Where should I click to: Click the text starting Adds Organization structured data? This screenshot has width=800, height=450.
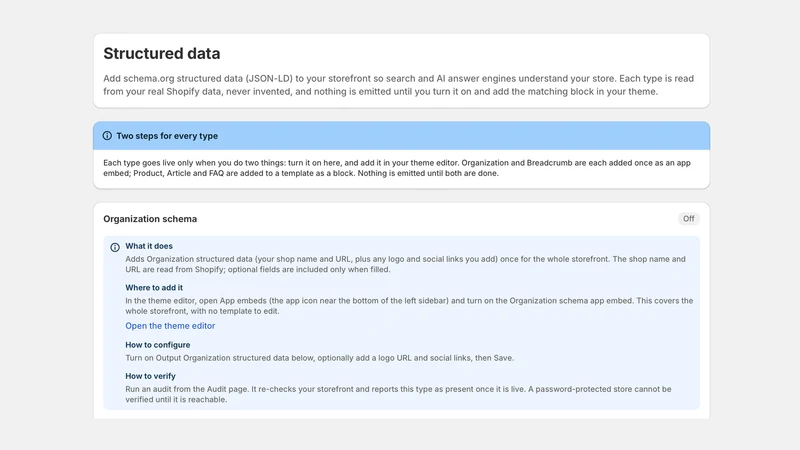point(406,264)
